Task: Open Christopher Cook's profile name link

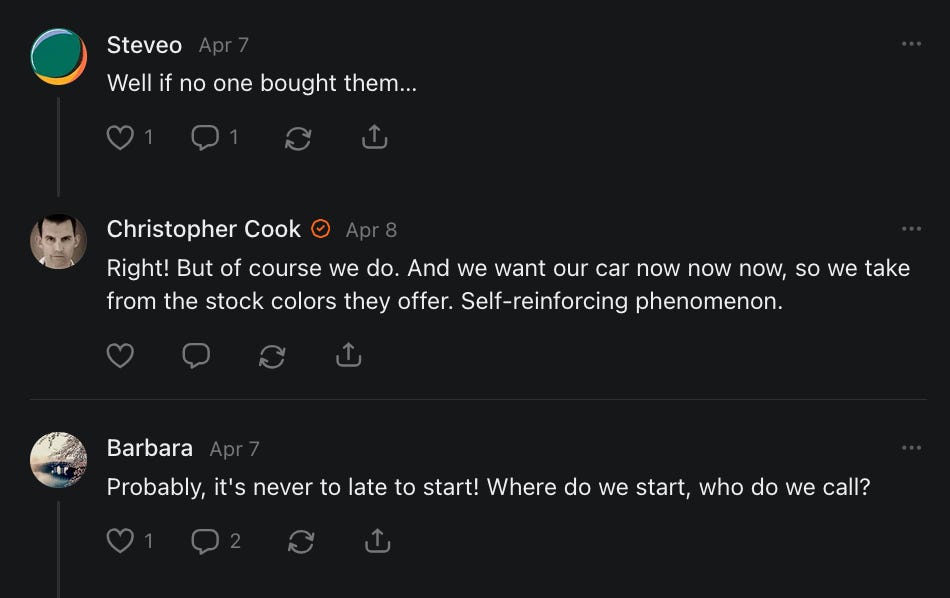Action: (x=203, y=229)
